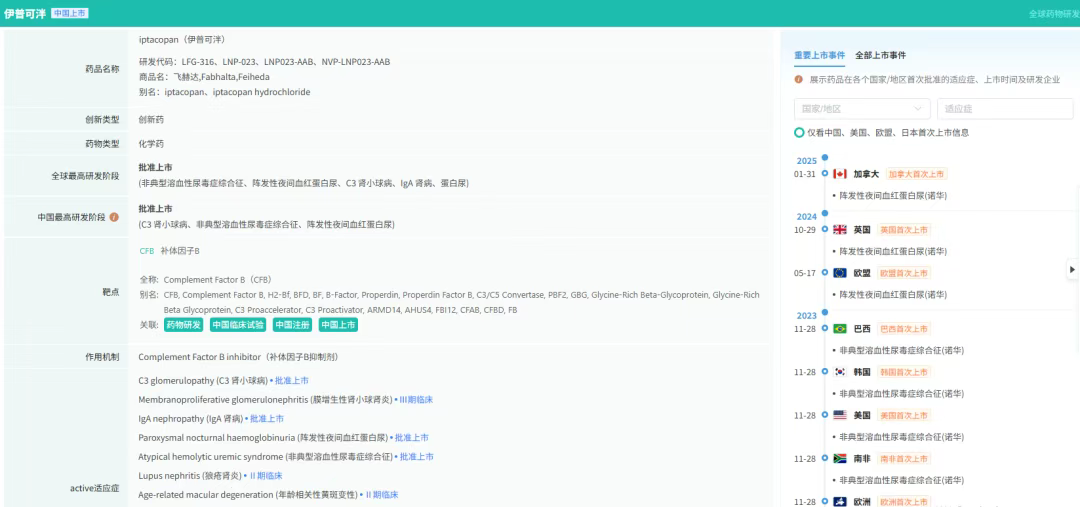Open the 国家/地区 dropdown

pyautogui.click(x=862, y=109)
